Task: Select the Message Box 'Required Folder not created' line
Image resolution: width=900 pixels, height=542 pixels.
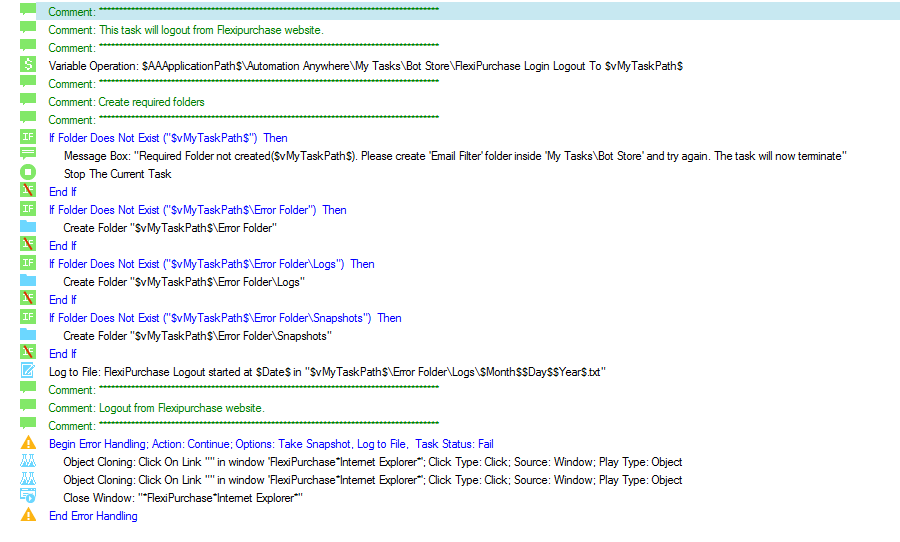Action: pos(455,156)
